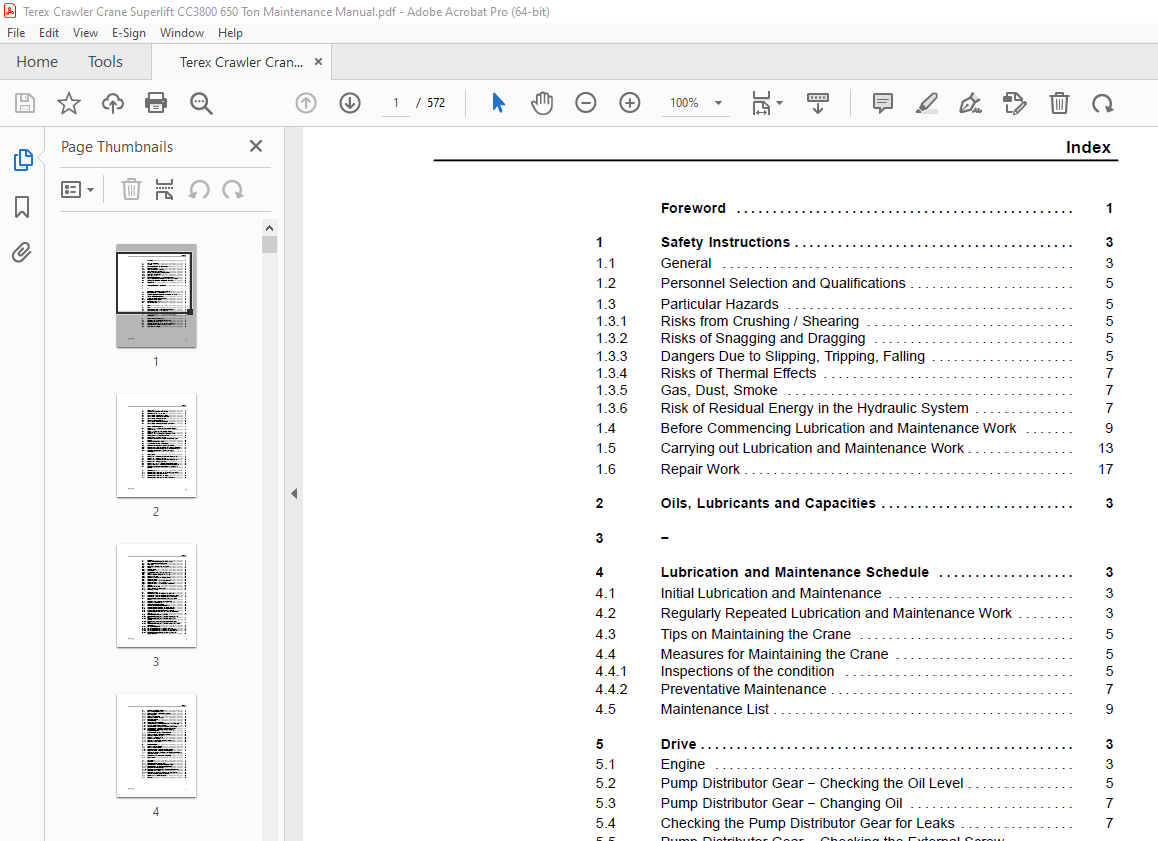This screenshot has height=841, width=1158.
Task: Add a comment note
Action: (883, 103)
